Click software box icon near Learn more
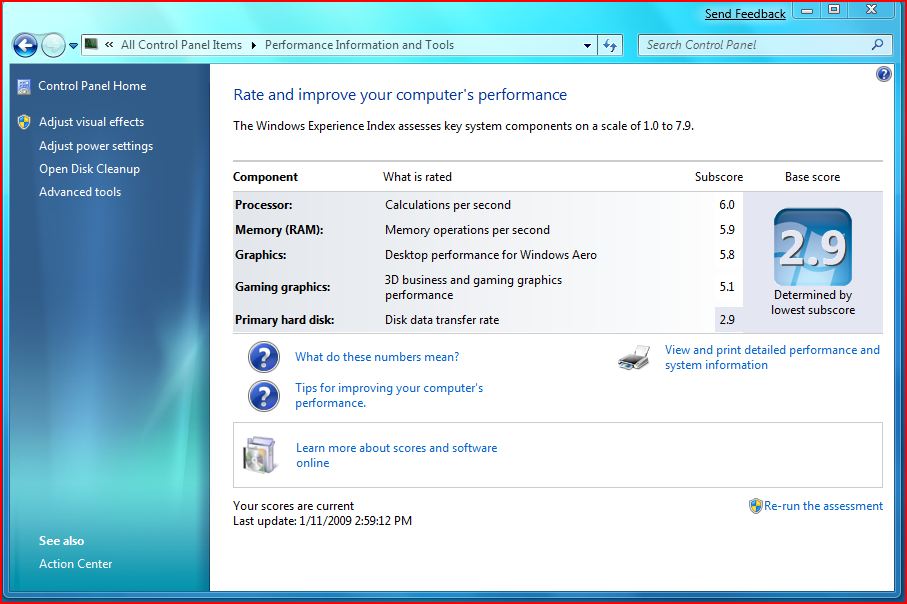Image resolution: width=907 pixels, height=604 pixels. 259,455
